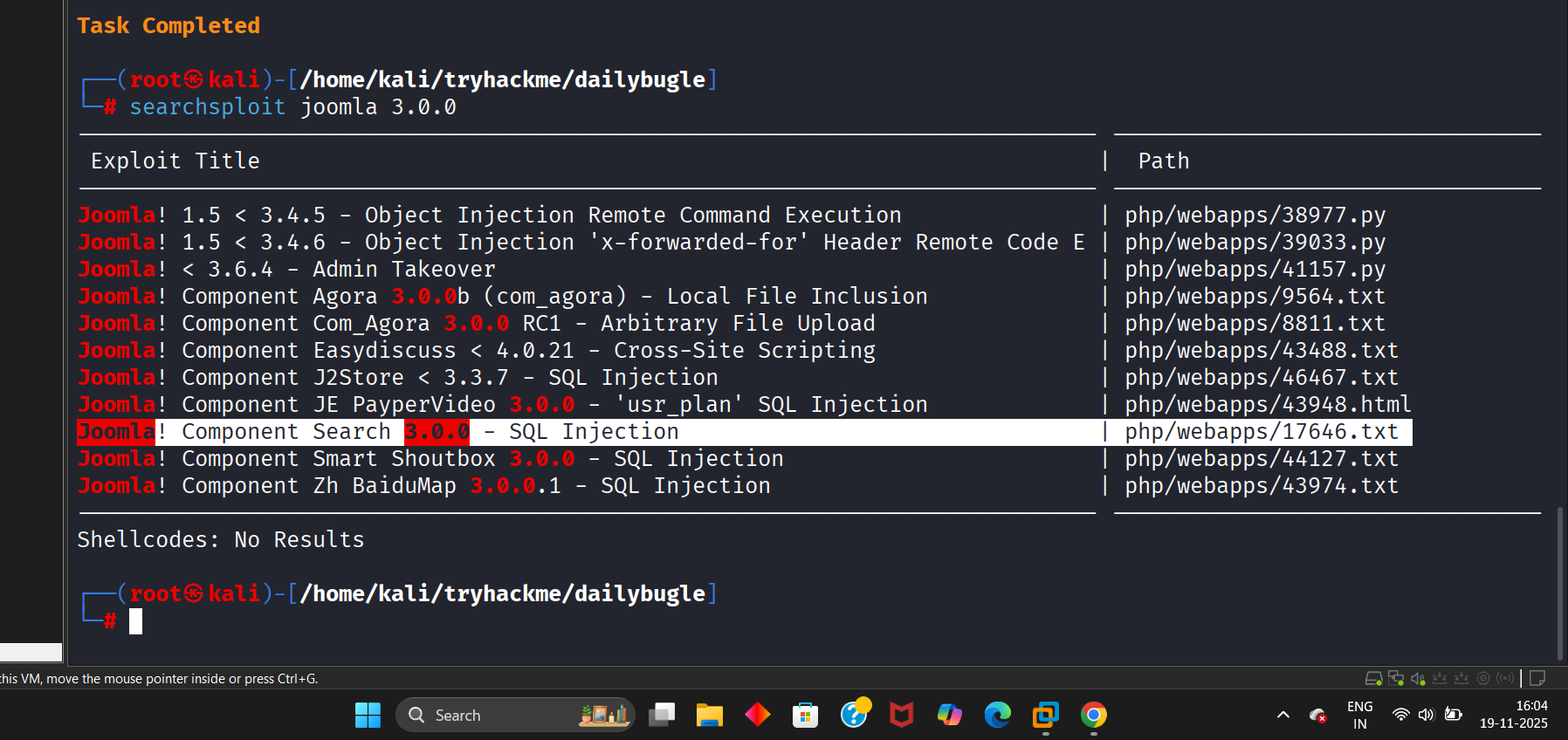1568x740 pixels.
Task: Open the VMware message log note icon
Action: [1537, 678]
